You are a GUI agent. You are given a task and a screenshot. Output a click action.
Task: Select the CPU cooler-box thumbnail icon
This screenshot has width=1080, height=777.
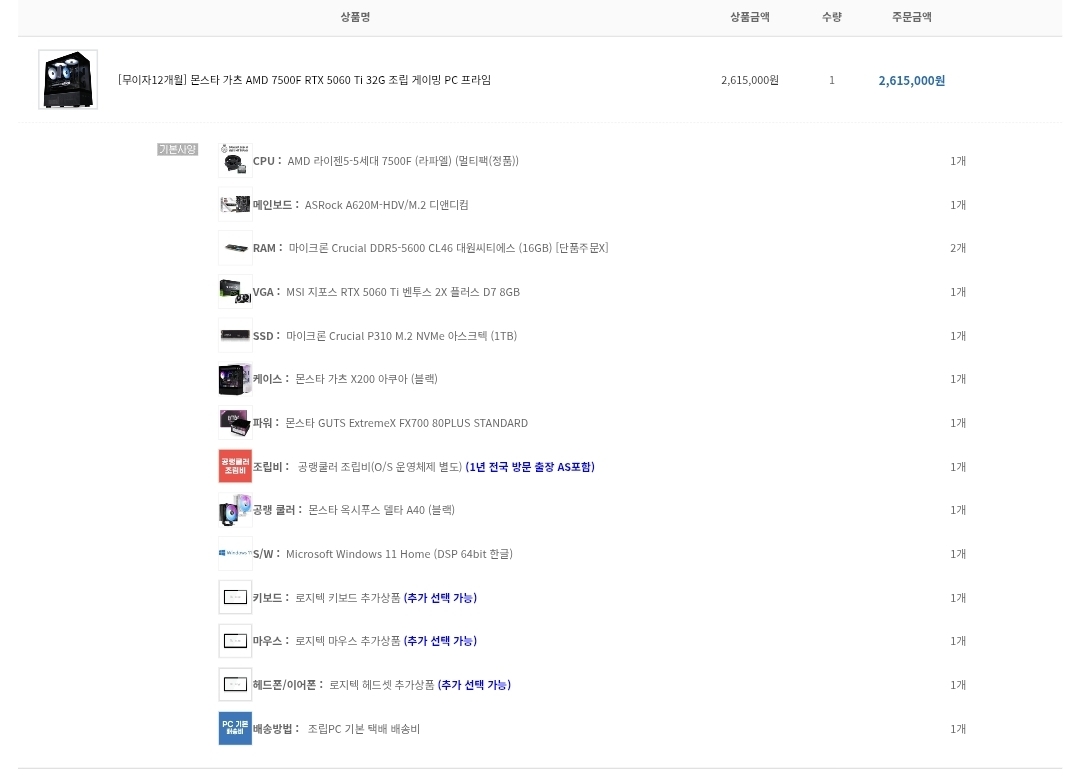pyautogui.click(x=235, y=160)
